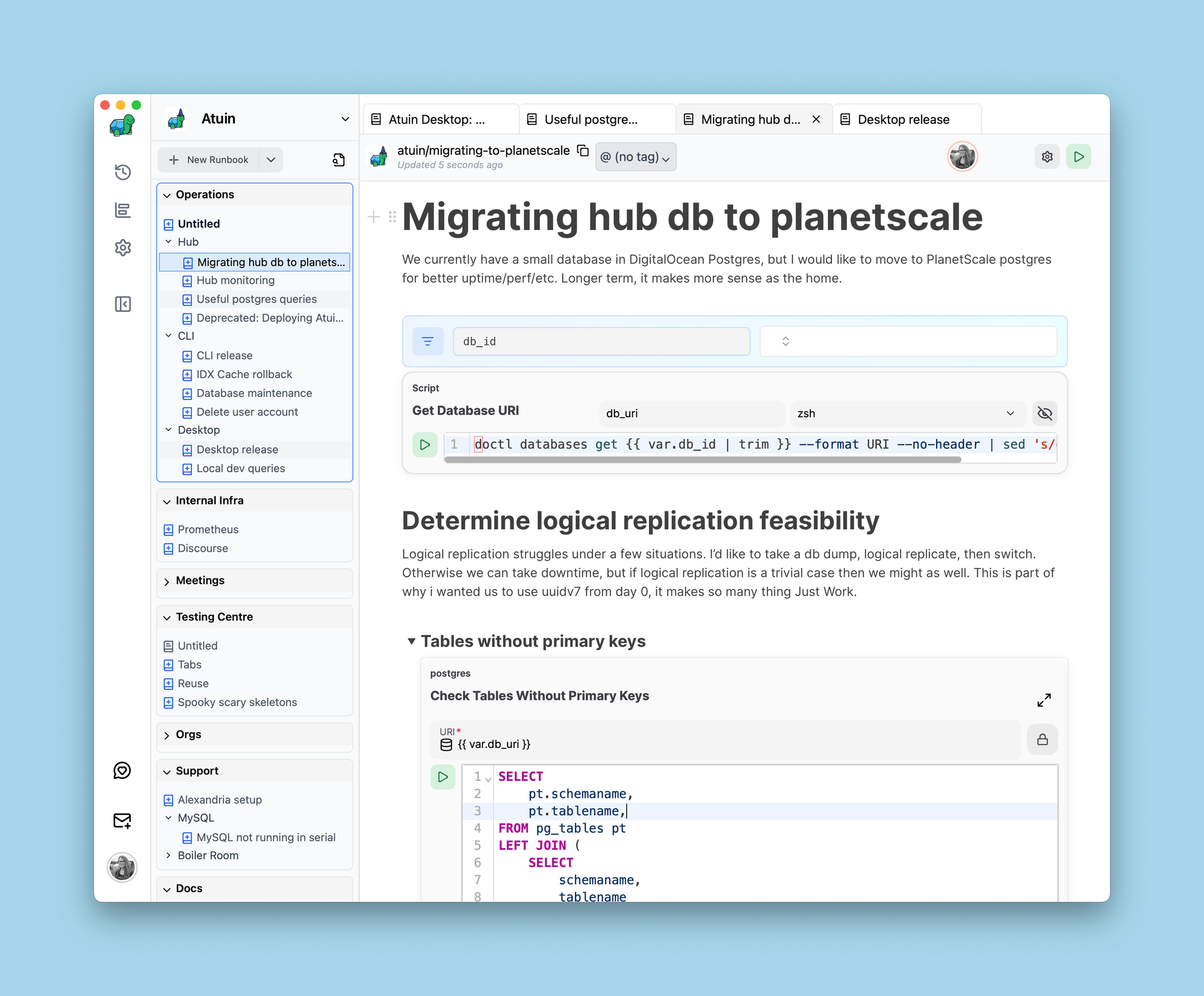This screenshot has height=996, width=1204.
Task: Open runbook settings via the top-right gear icon
Action: [x=1047, y=157]
